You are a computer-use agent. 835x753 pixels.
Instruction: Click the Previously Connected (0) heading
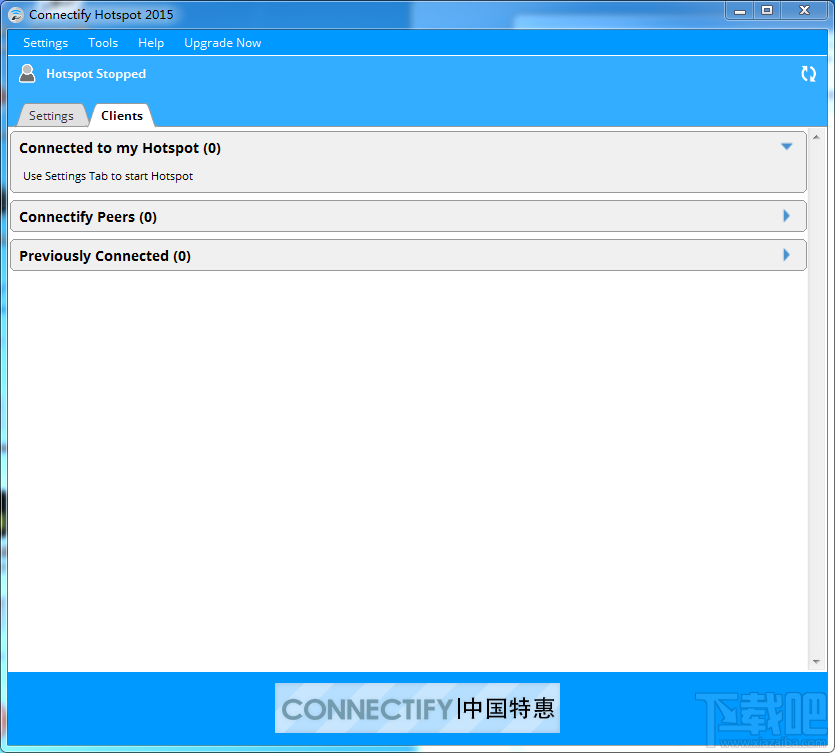[105, 256]
